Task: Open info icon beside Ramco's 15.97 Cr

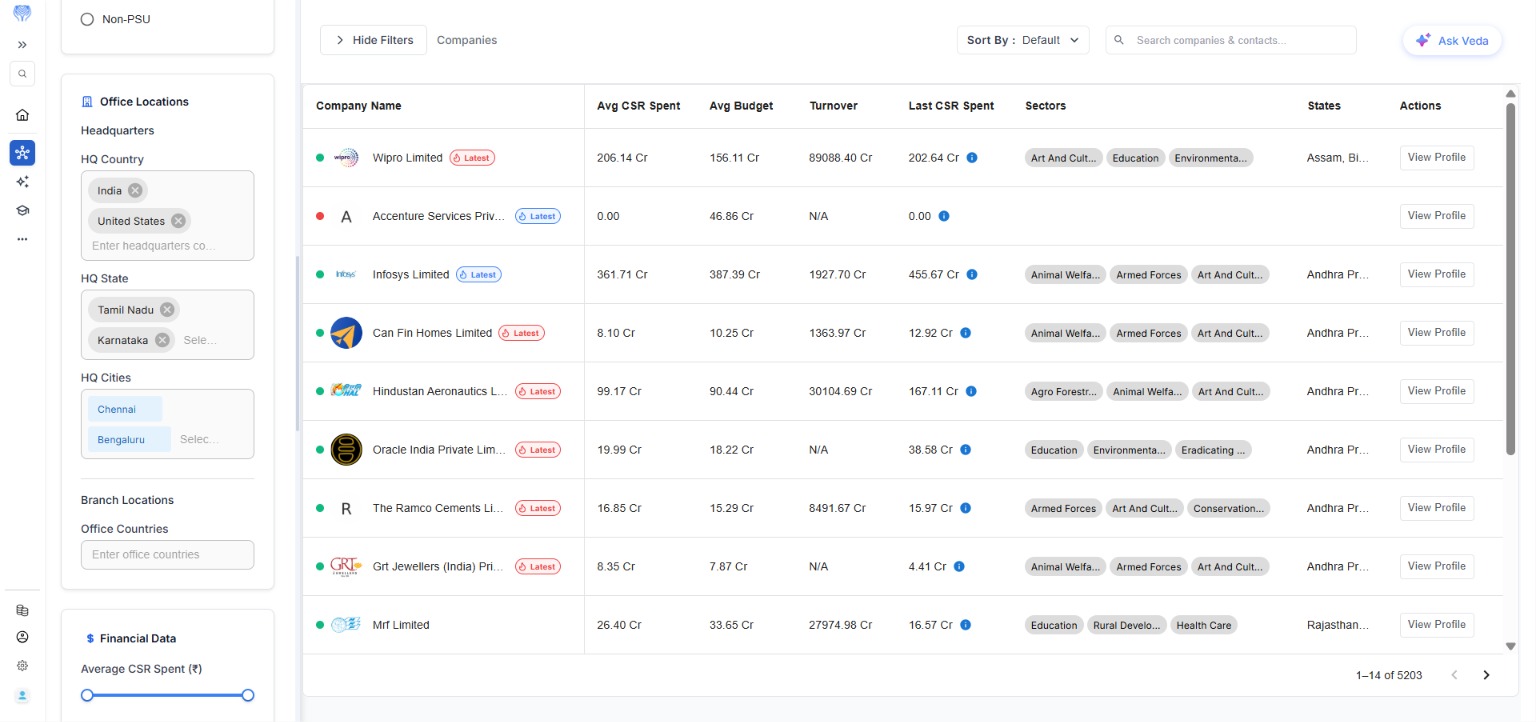Action: [965, 508]
